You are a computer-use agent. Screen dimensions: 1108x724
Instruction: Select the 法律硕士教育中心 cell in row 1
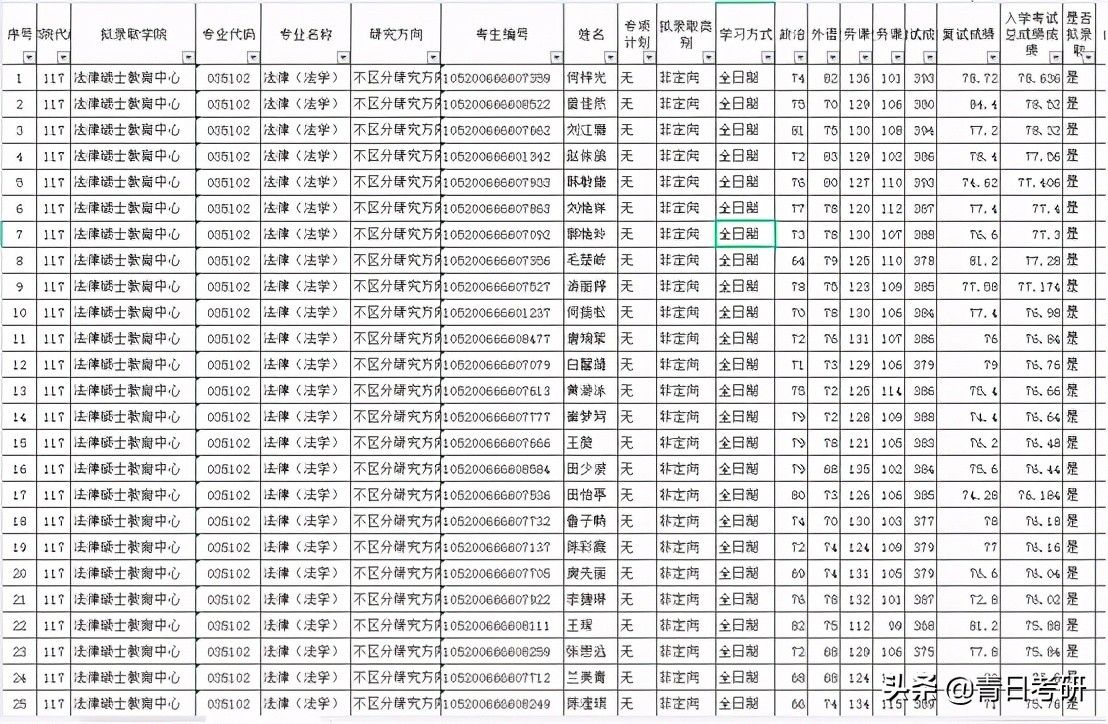coord(134,78)
